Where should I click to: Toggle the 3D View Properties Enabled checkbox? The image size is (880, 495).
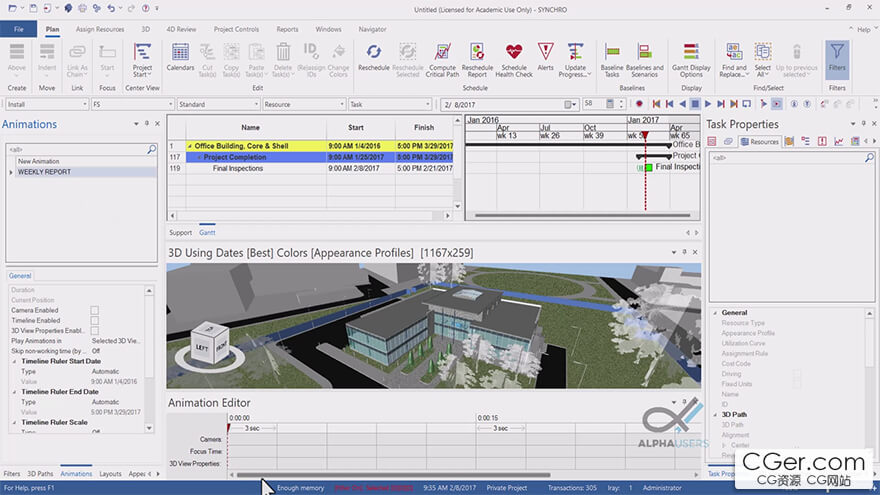coord(95,331)
